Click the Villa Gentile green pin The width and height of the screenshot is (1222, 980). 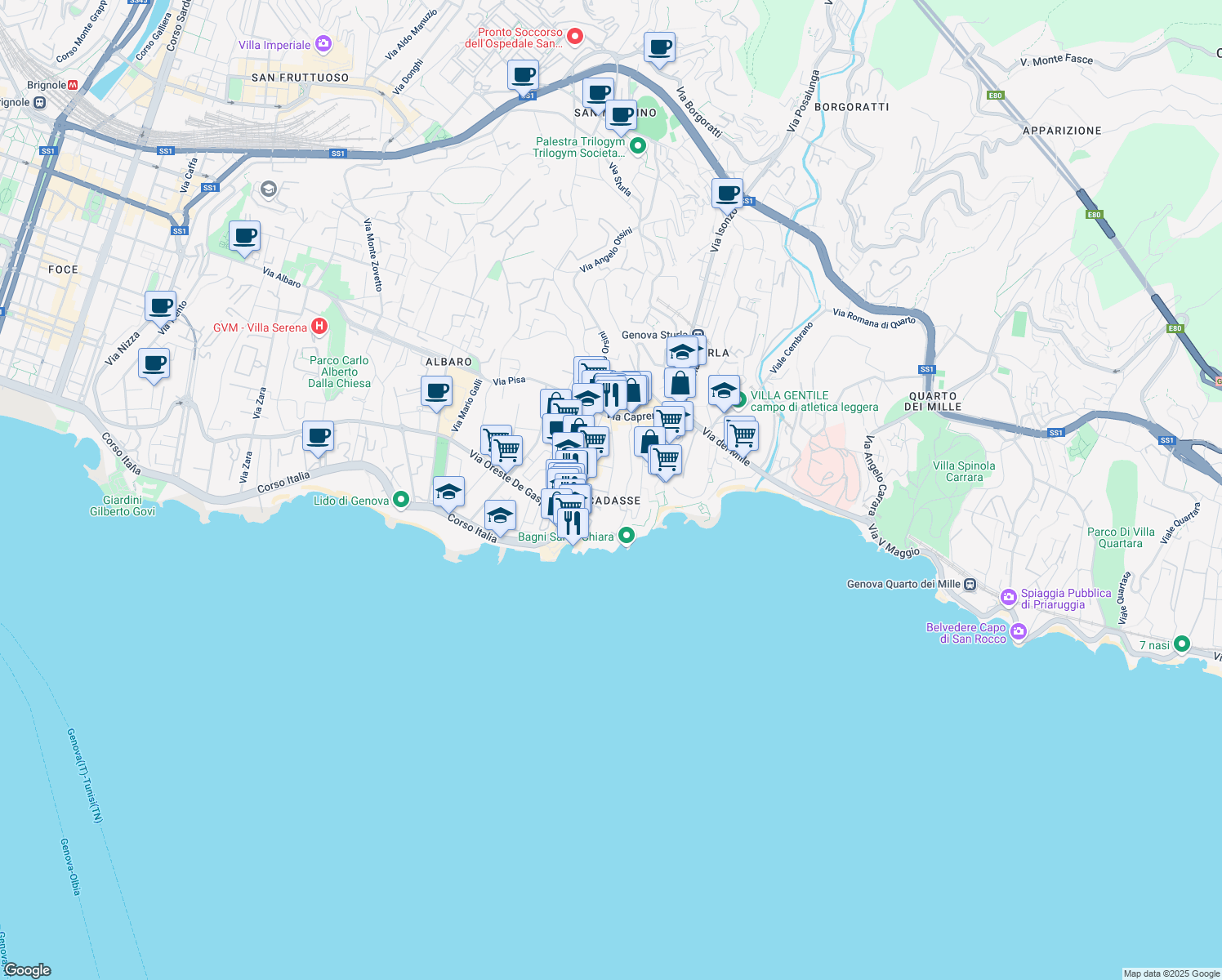click(x=739, y=400)
